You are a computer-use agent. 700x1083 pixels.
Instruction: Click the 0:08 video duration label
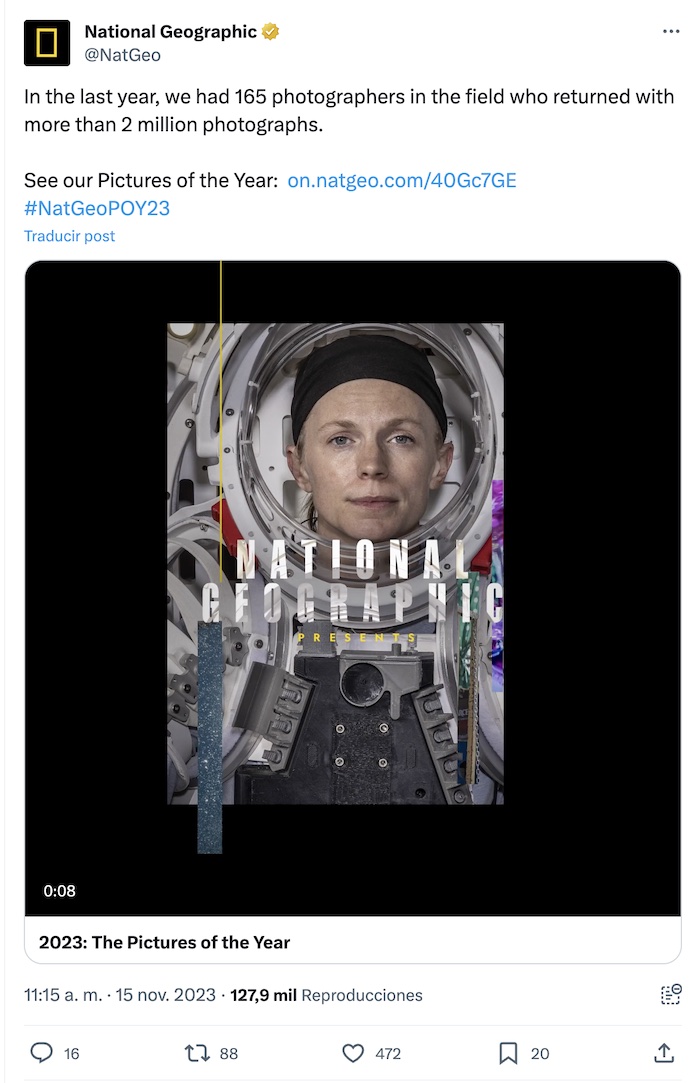pos(59,891)
